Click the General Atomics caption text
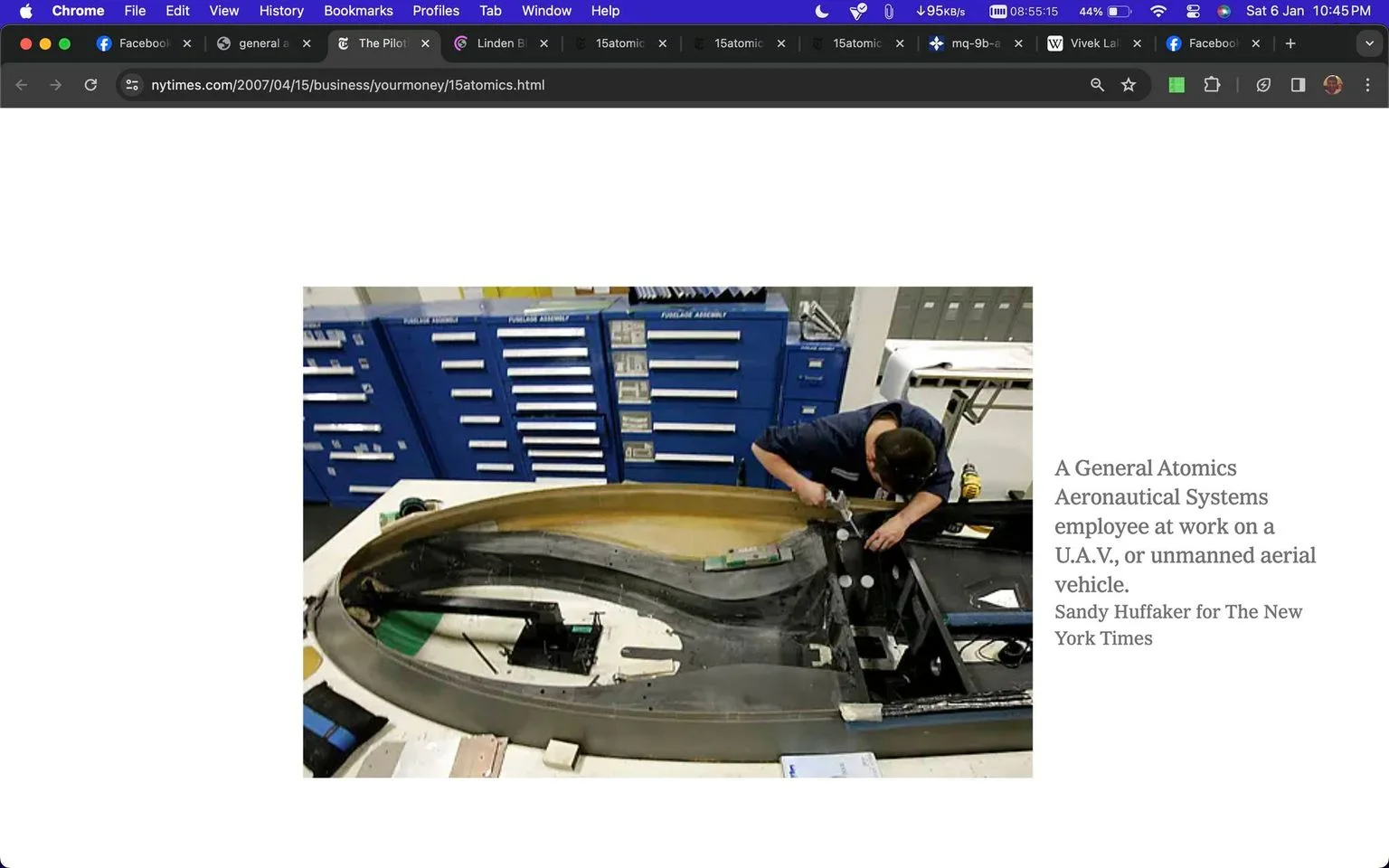This screenshot has width=1389, height=868. (x=1185, y=525)
